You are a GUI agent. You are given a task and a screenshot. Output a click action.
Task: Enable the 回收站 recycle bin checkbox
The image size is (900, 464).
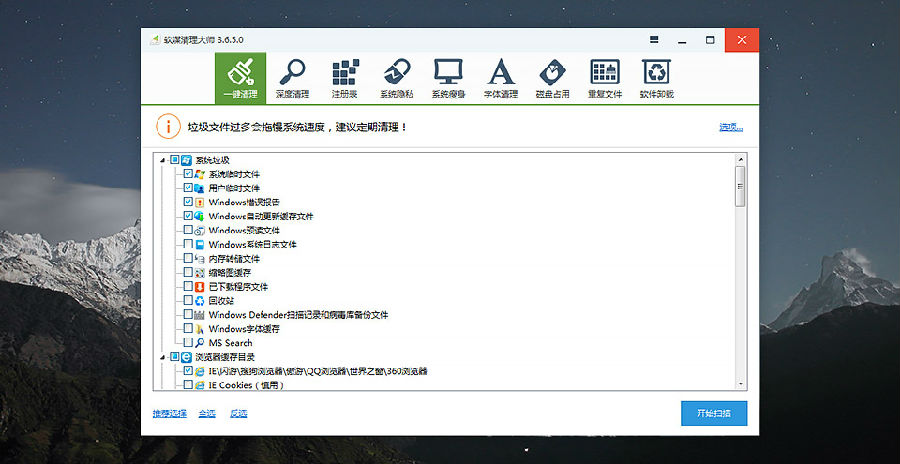pyautogui.click(x=188, y=300)
